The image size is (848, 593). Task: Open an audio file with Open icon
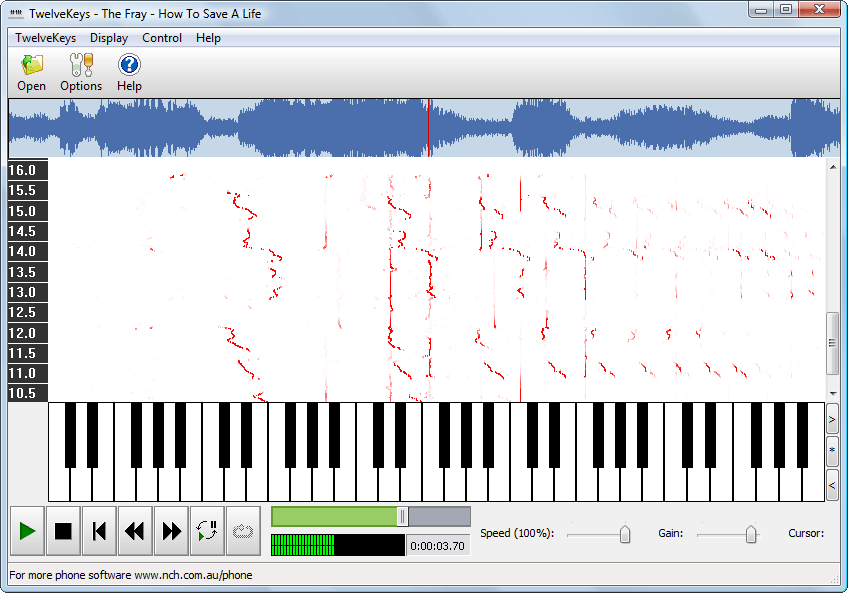pos(32,73)
